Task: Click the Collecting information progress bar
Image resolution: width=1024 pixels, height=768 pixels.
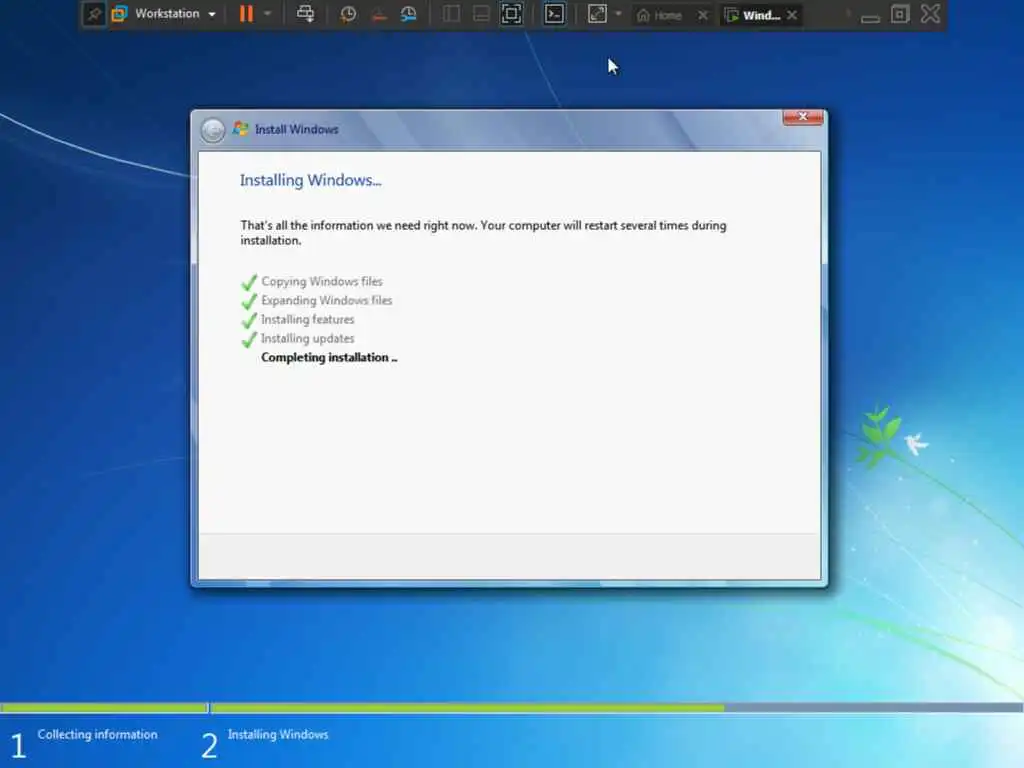Action: point(104,708)
